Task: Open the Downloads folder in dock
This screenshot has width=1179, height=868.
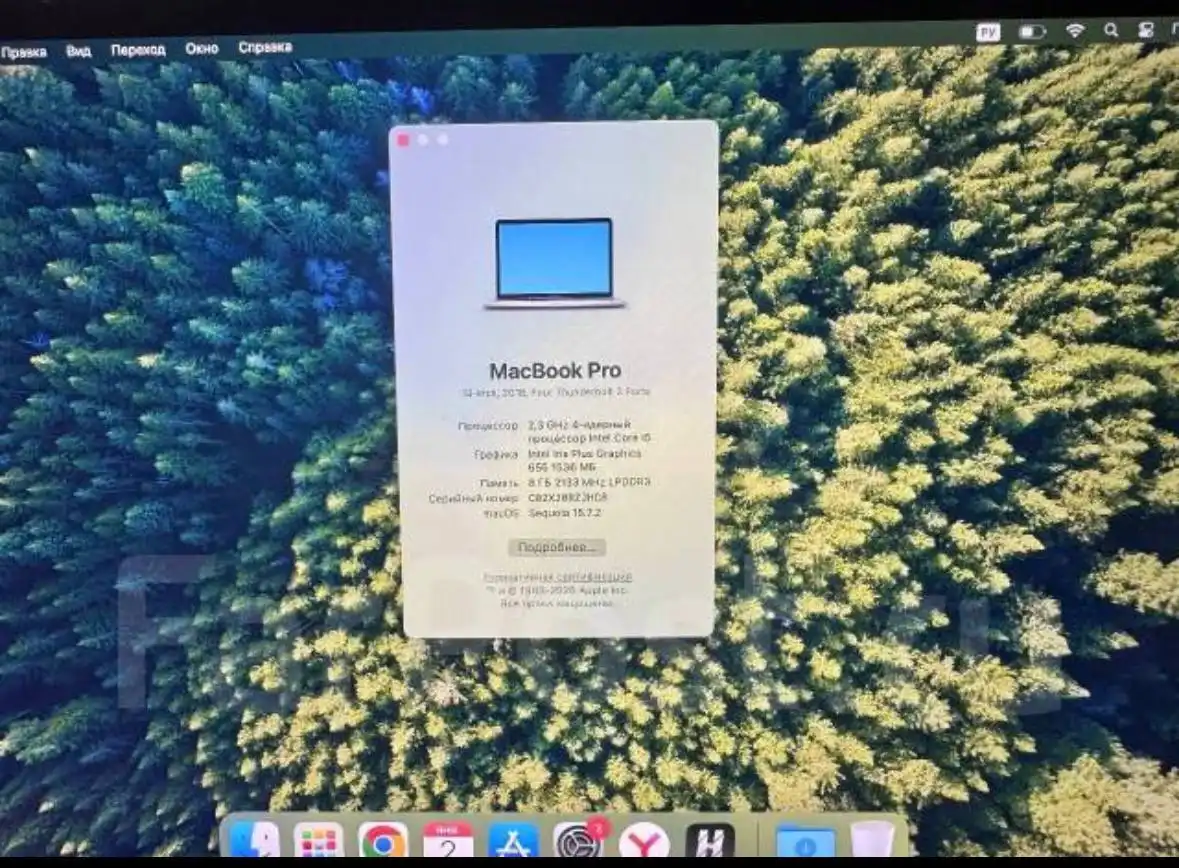Action: point(805,840)
